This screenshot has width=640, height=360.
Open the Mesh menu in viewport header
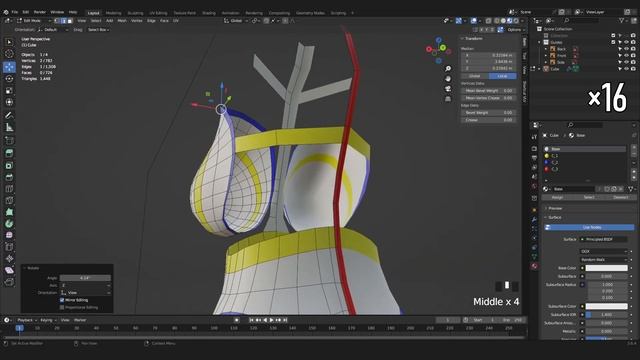tap(122, 21)
